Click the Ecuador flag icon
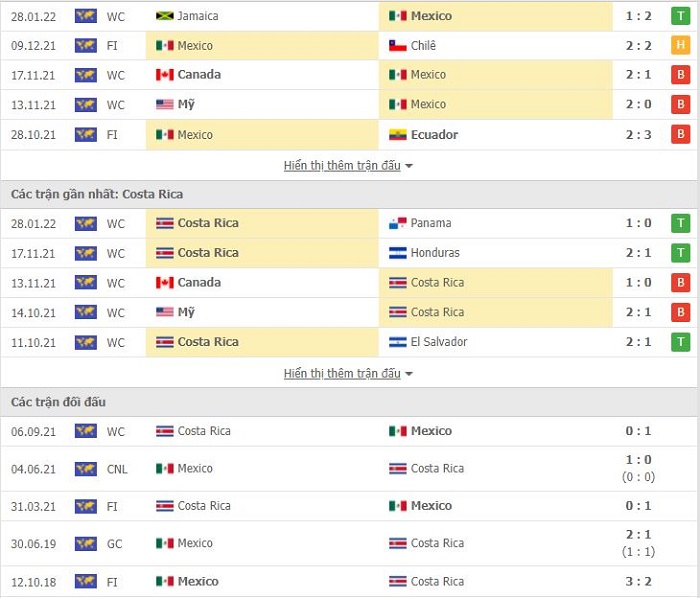 click(397, 135)
